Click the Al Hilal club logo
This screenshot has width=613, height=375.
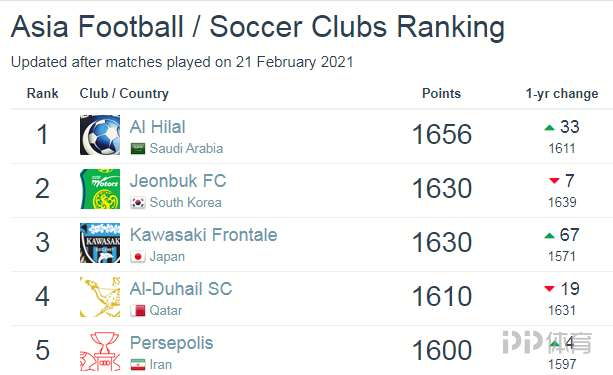[100, 135]
